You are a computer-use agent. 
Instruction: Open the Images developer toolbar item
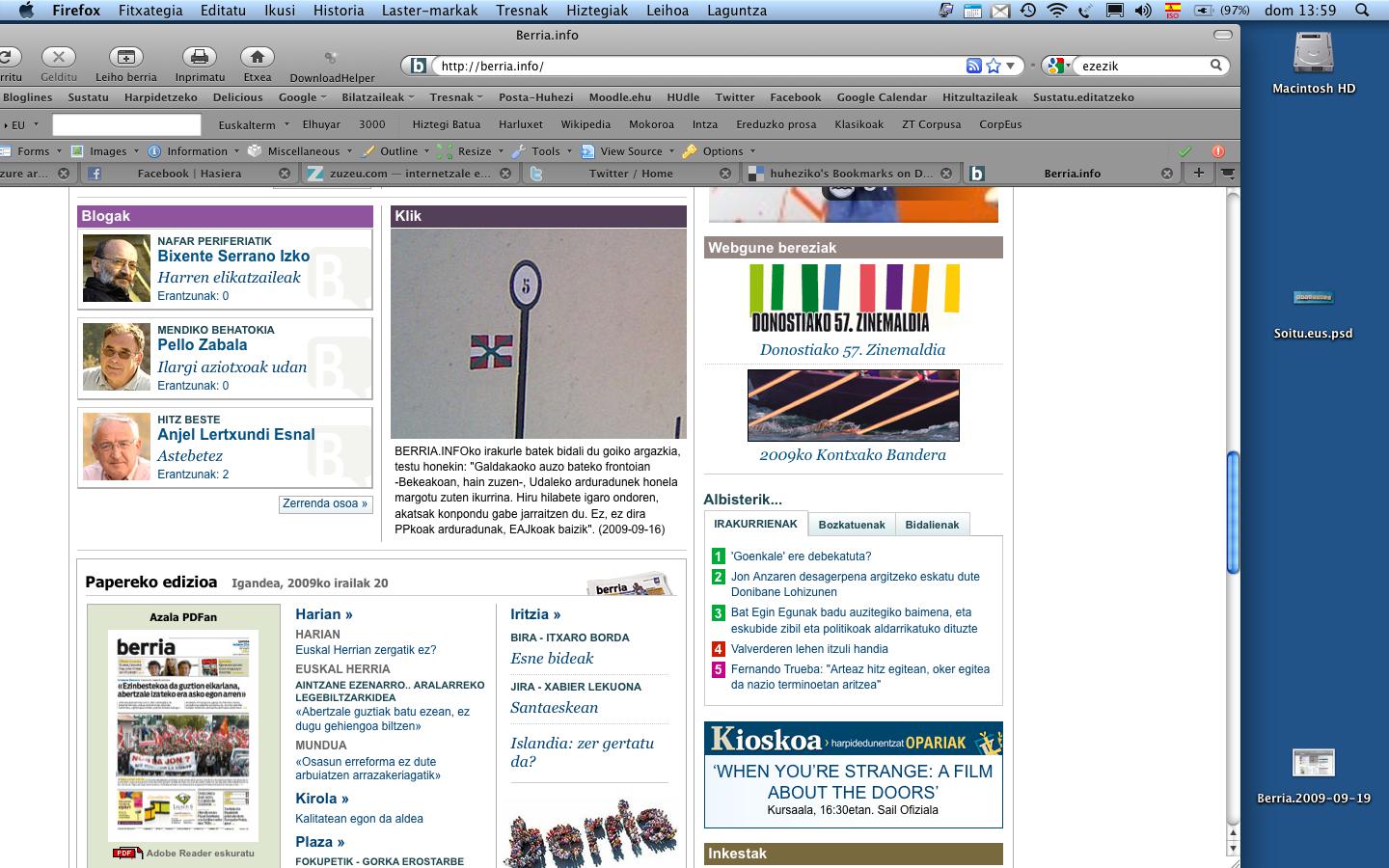[x=108, y=151]
